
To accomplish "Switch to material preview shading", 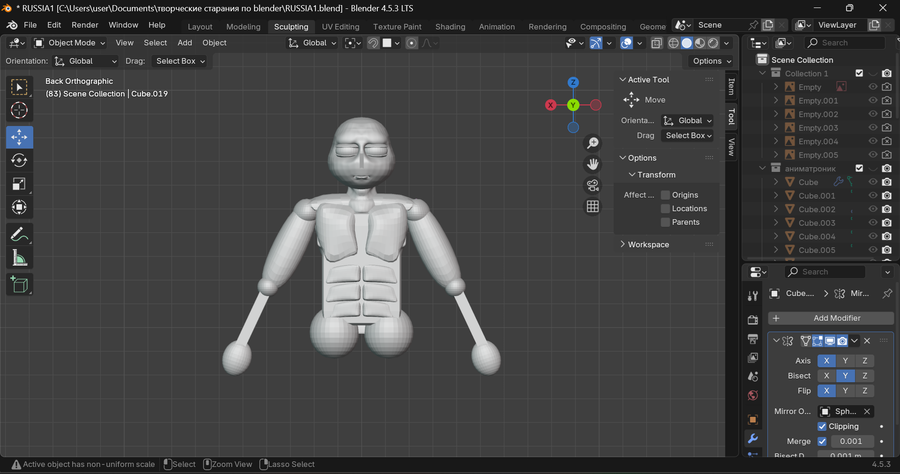I will coord(700,43).
